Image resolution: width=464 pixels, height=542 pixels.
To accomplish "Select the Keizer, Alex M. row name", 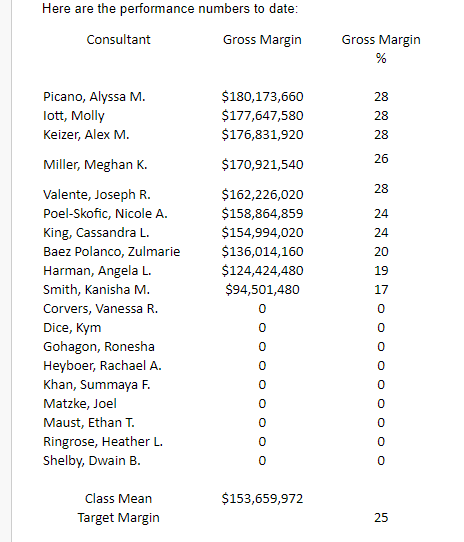I will pos(86,134).
